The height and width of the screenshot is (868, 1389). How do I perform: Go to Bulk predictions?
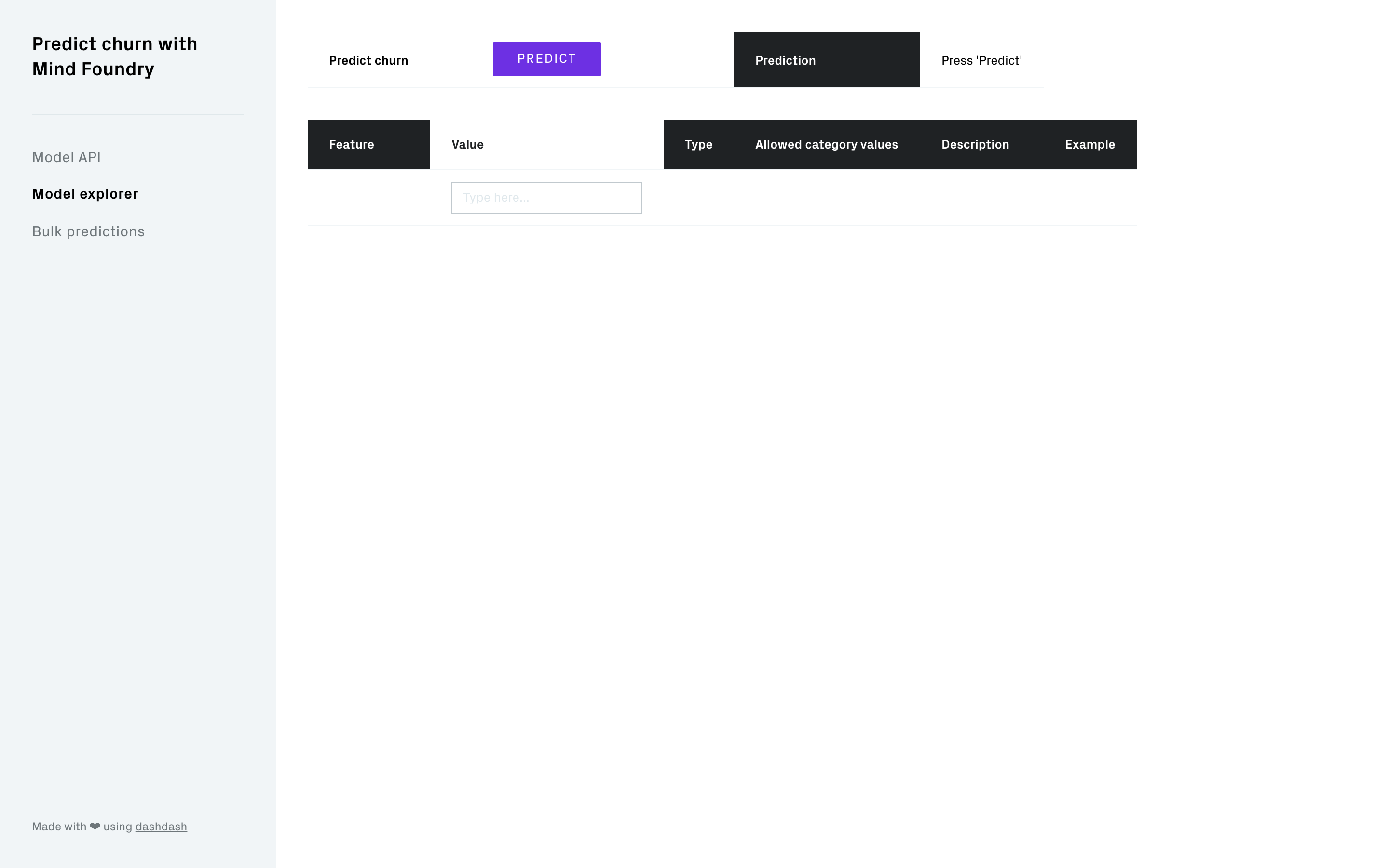(88, 231)
